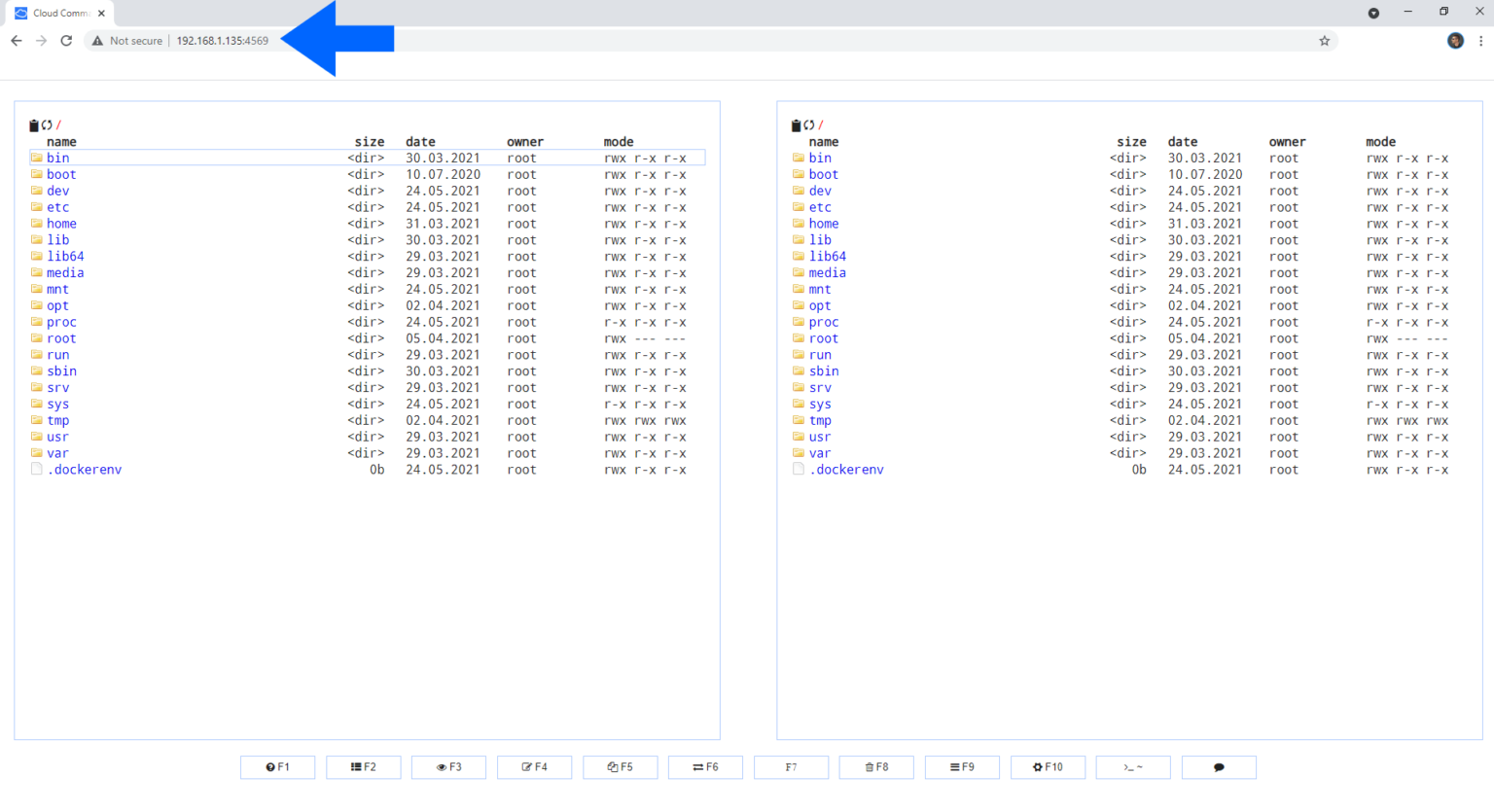
Task: Select the .dockerenv file in right panel
Action: click(847, 470)
